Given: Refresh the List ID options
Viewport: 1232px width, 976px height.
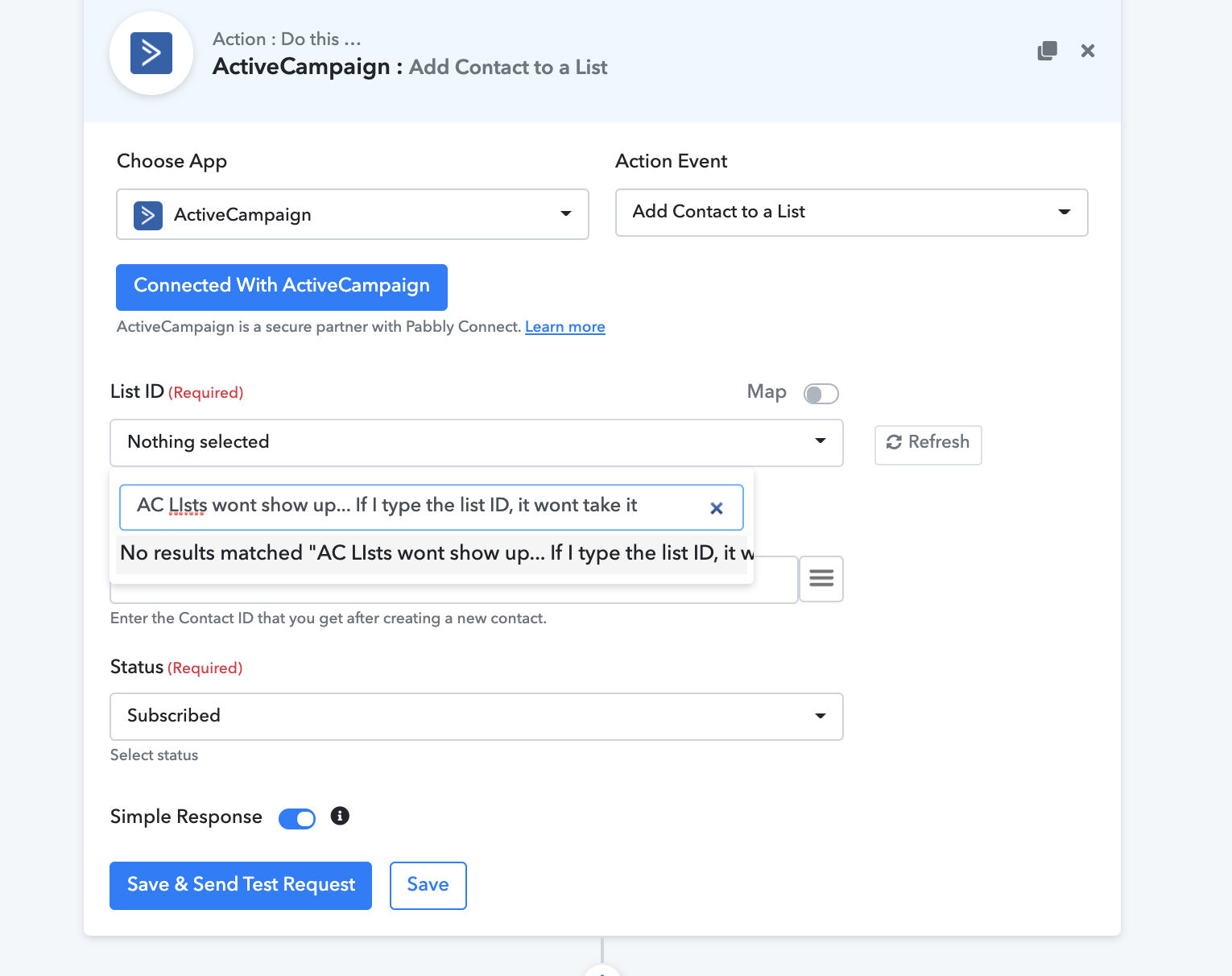Looking at the screenshot, I should pyautogui.click(x=928, y=445).
